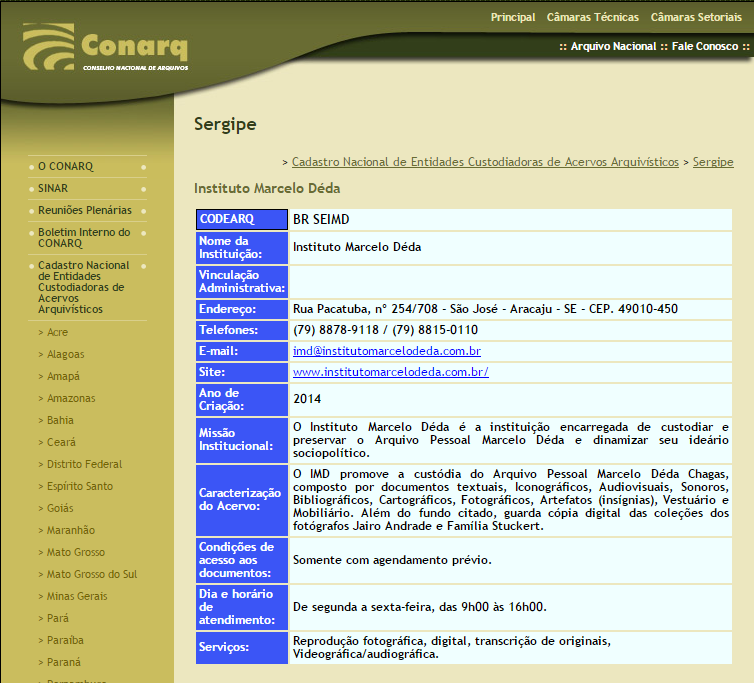This screenshot has height=683, width=754.
Task: Click the 2014 creation year value
Action: 307,399
